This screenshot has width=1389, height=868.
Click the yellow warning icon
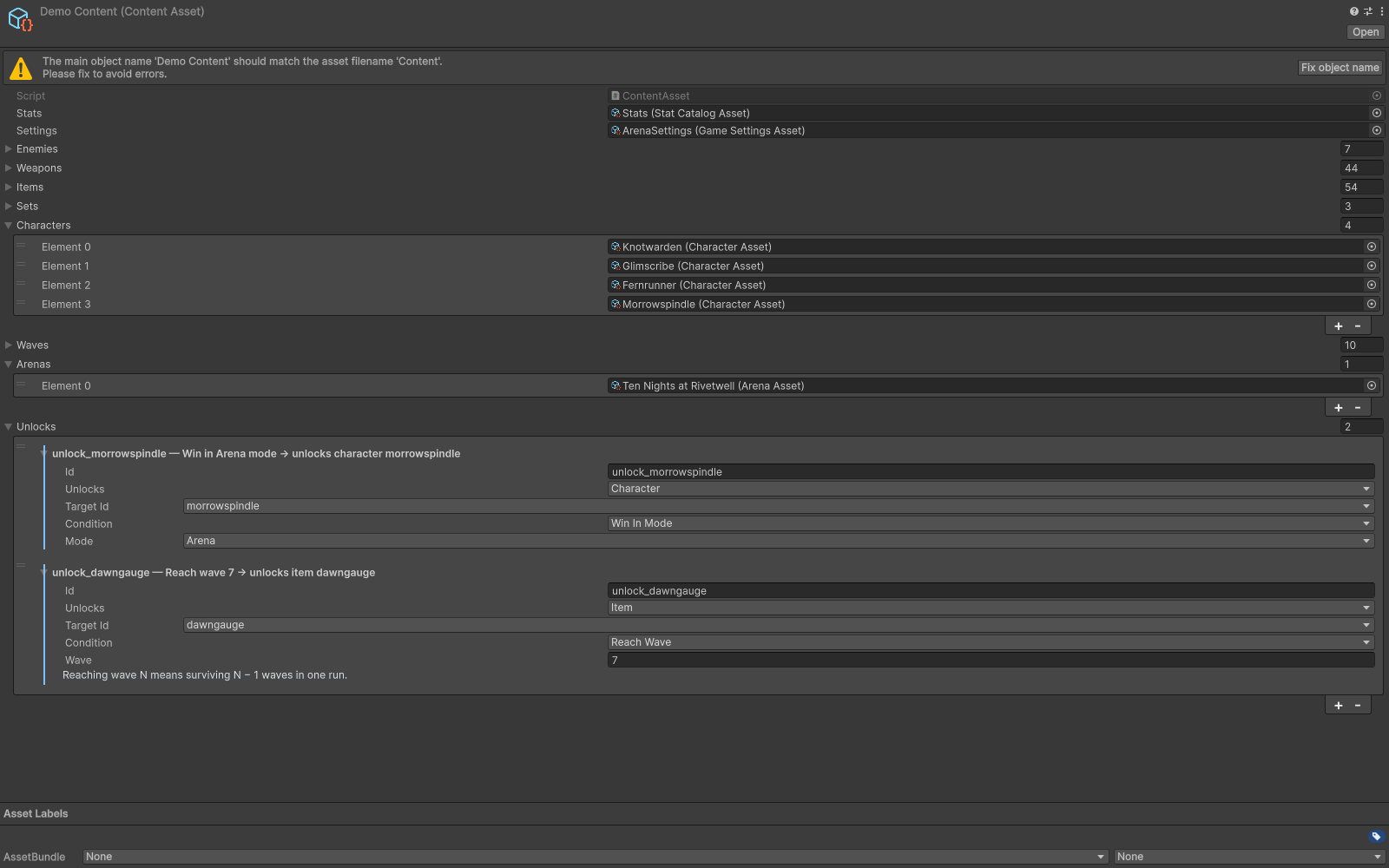point(21,68)
